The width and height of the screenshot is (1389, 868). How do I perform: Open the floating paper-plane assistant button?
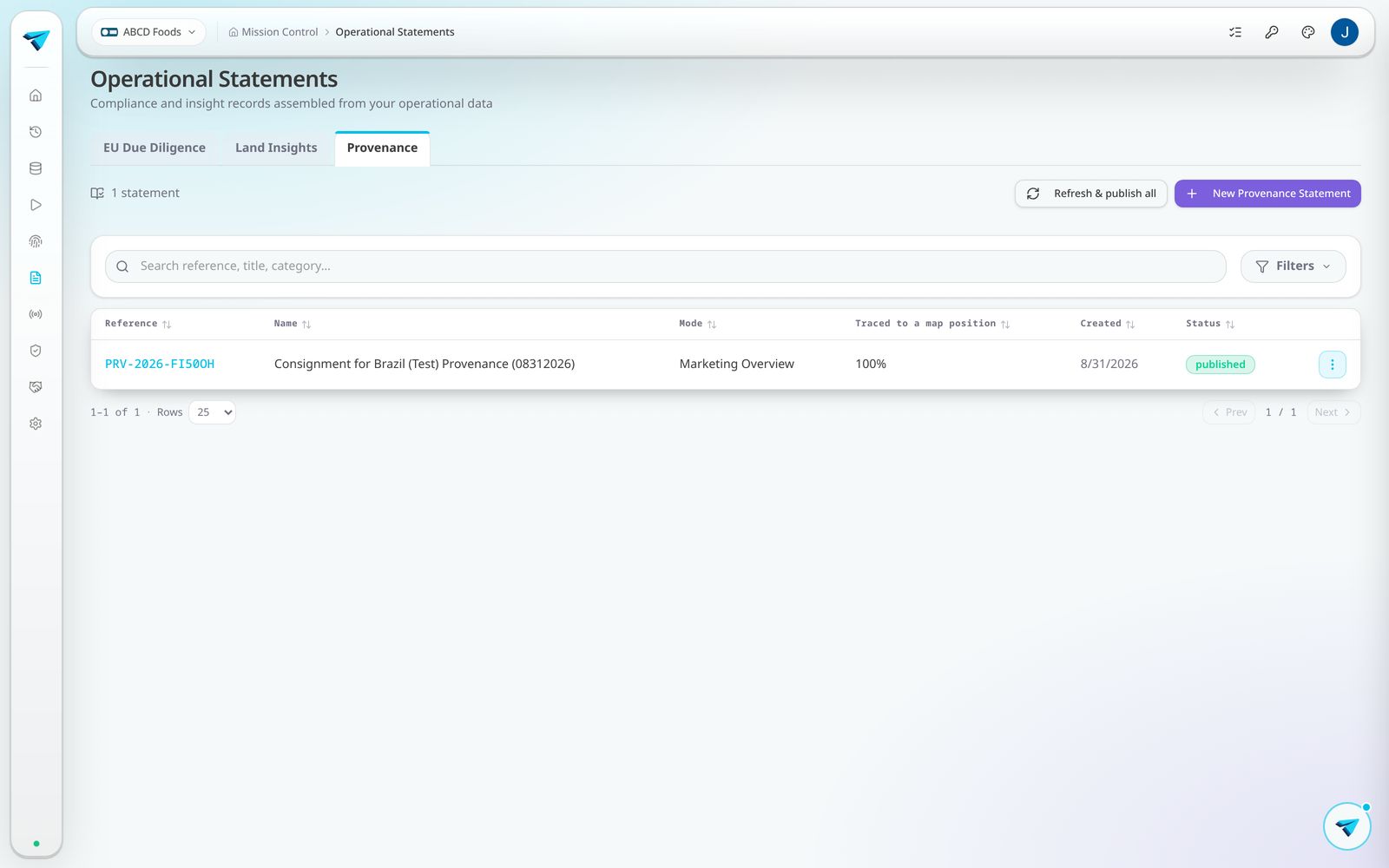point(1347,826)
